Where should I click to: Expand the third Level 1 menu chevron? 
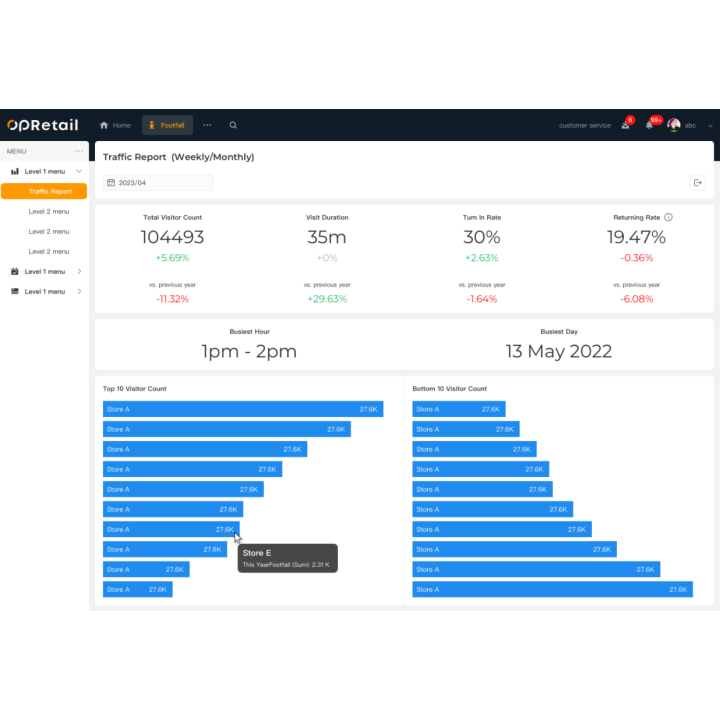(79, 291)
